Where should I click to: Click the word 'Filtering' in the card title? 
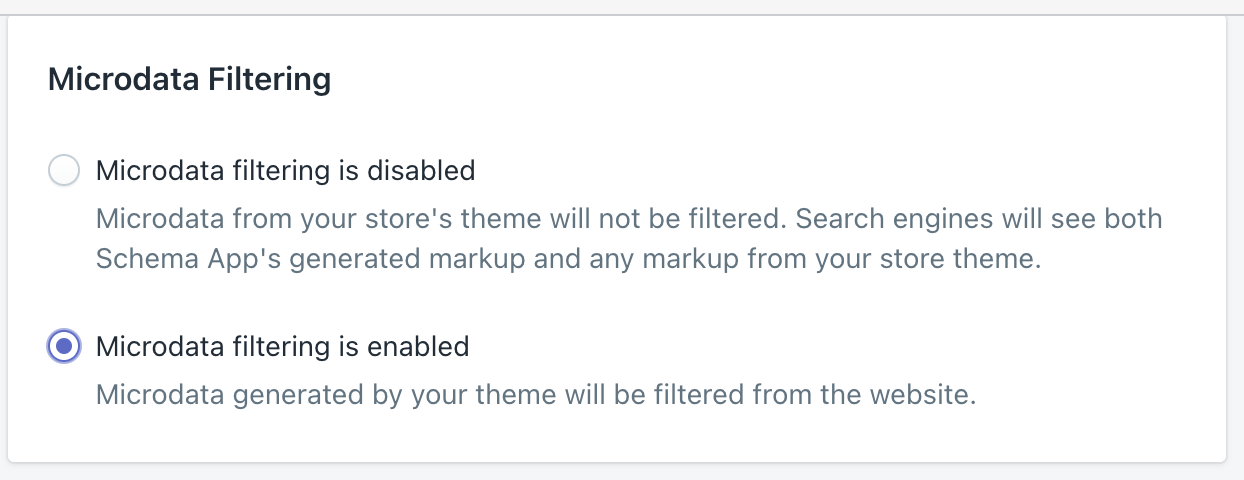270,80
